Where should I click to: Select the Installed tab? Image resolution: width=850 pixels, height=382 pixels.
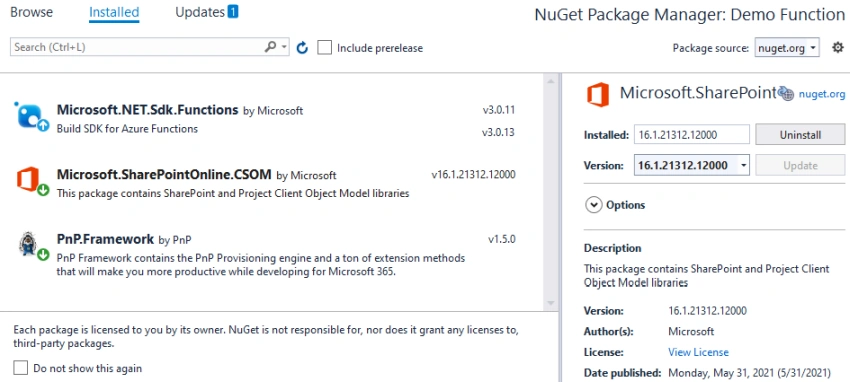pos(114,12)
